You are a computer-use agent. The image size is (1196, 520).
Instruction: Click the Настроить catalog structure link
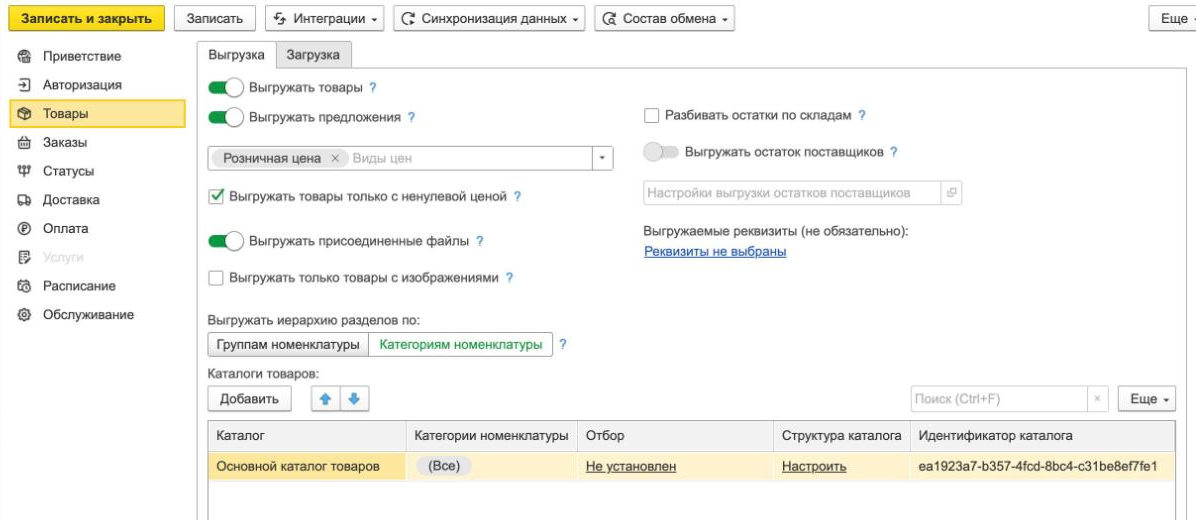[814, 467]
